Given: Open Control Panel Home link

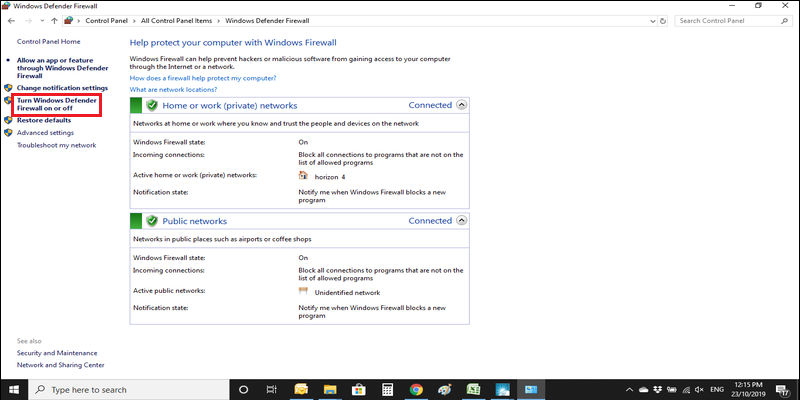Looking at the screenshot, I should coord(48,41).
